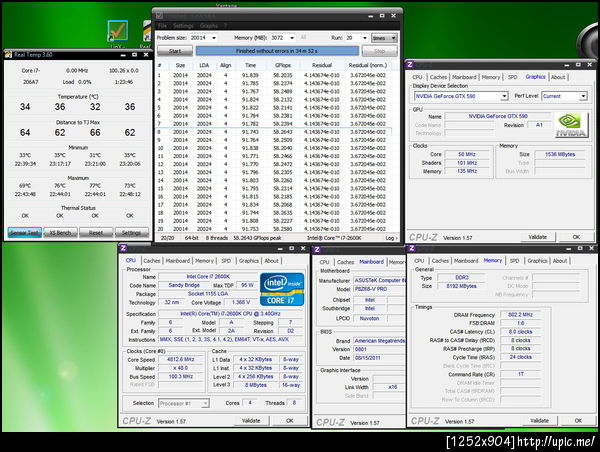
Task: Click the Multiplier x 48.0 field
Action: [x=181, y=368]
